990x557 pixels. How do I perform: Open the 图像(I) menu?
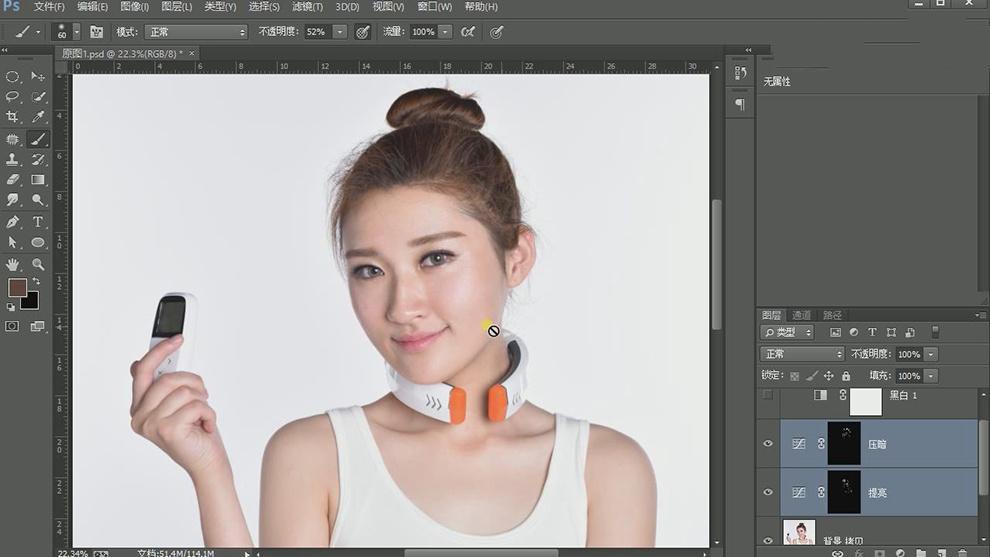[135, 7]
